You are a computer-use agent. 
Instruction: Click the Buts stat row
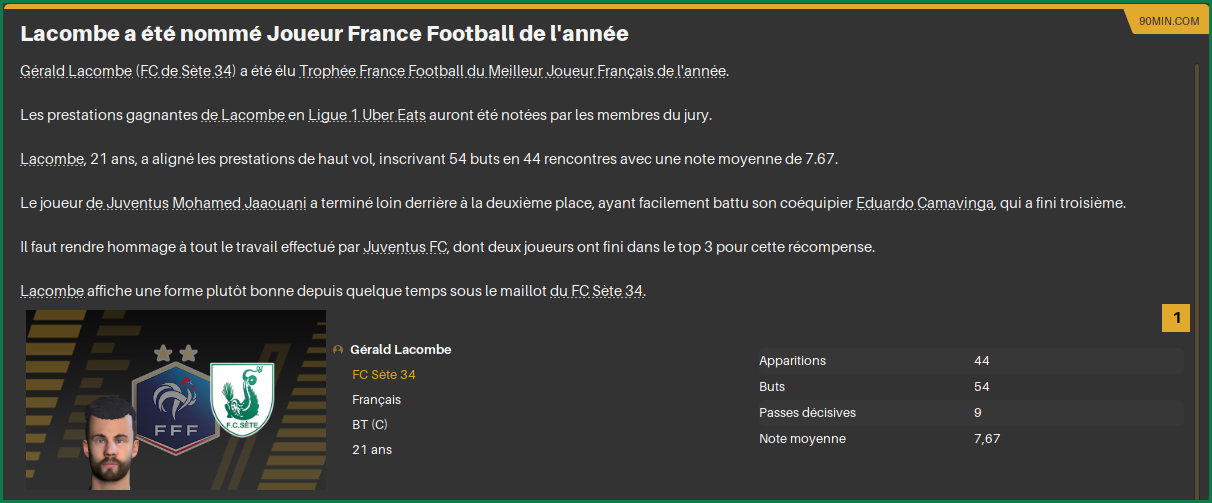[968, 387]
